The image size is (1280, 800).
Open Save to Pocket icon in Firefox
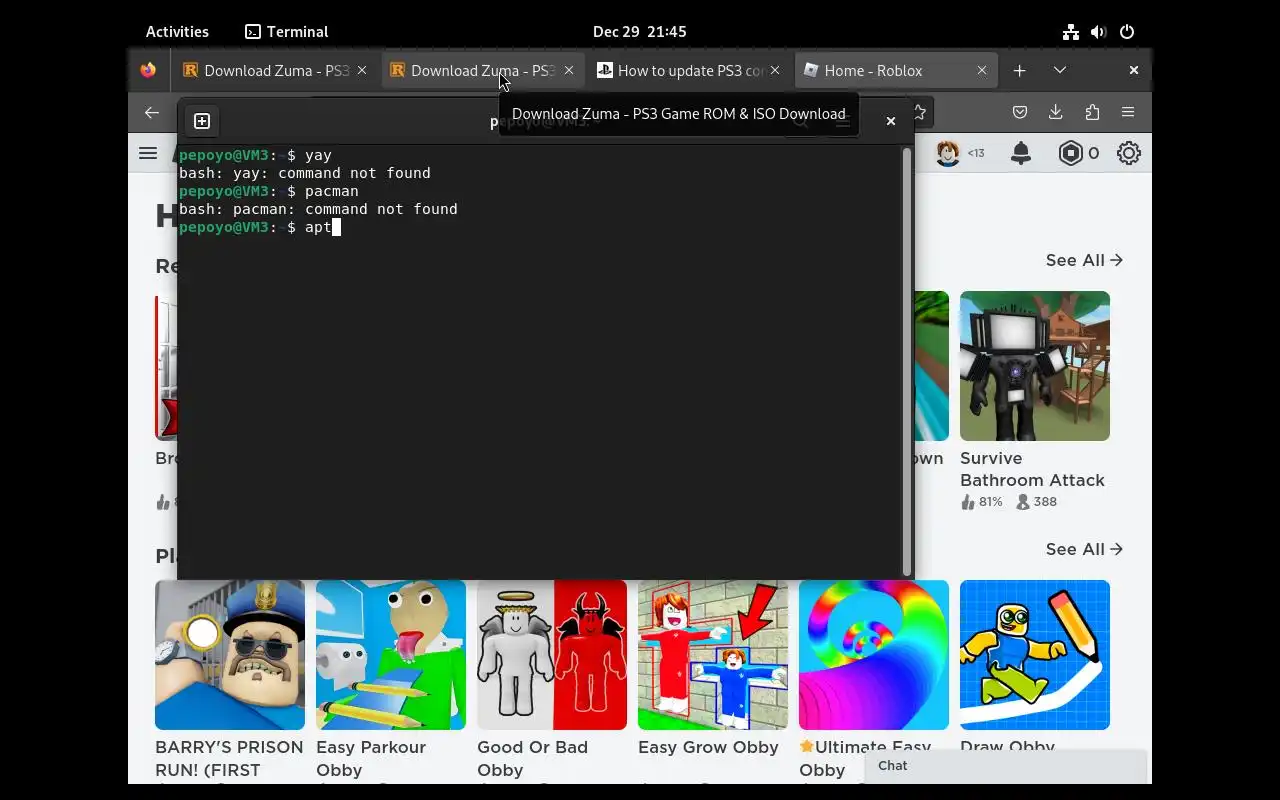[x=1020, y=113]
